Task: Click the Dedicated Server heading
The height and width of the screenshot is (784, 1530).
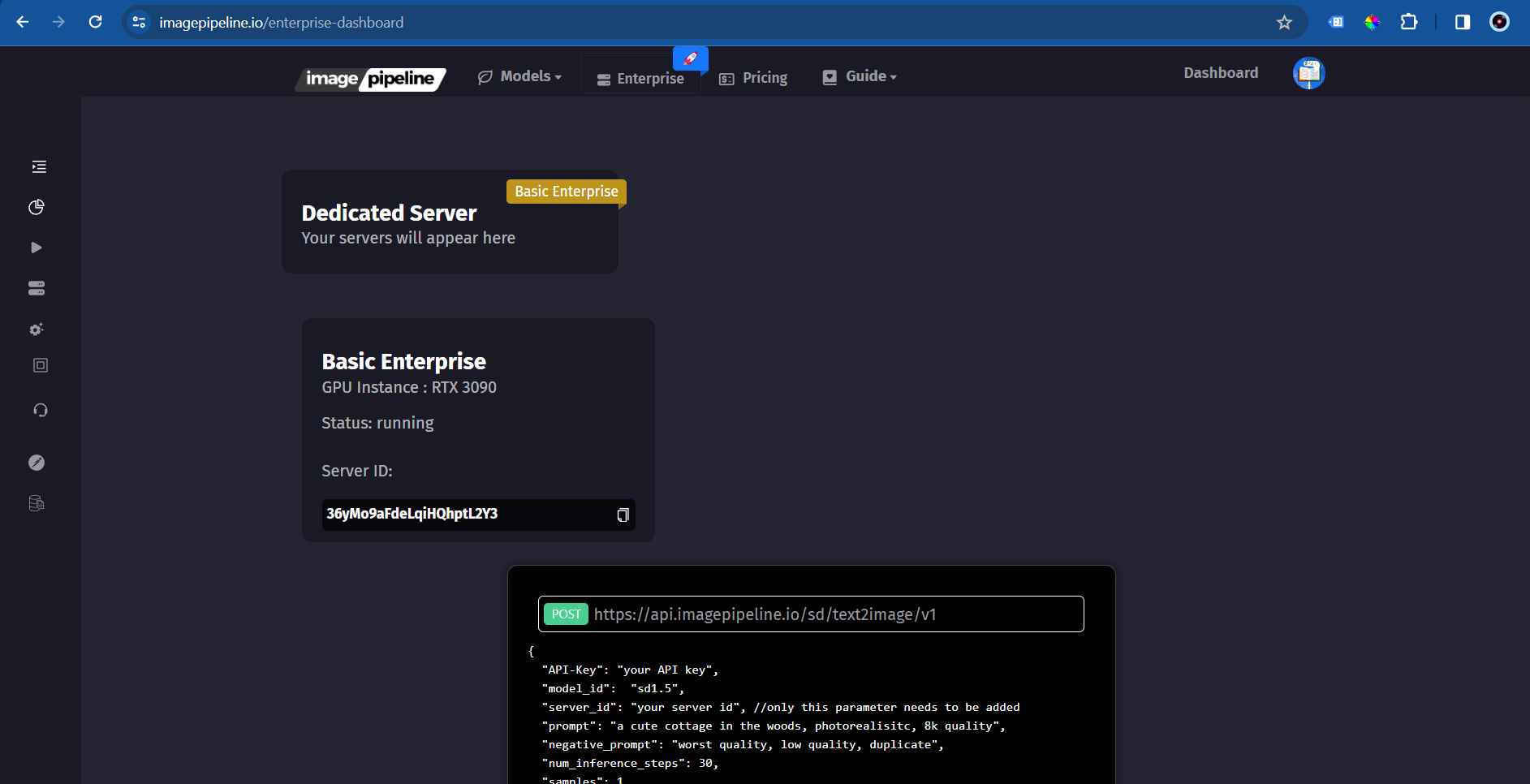Action: click(389, 213)
